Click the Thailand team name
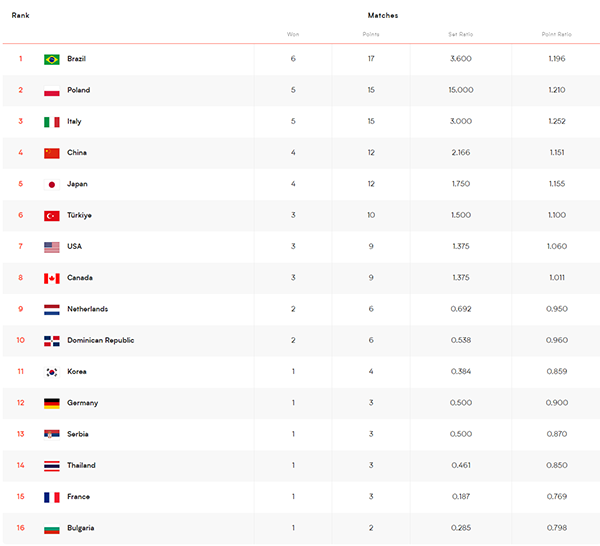The width and height of the screenshot is (600, 546). coord(81,465)
